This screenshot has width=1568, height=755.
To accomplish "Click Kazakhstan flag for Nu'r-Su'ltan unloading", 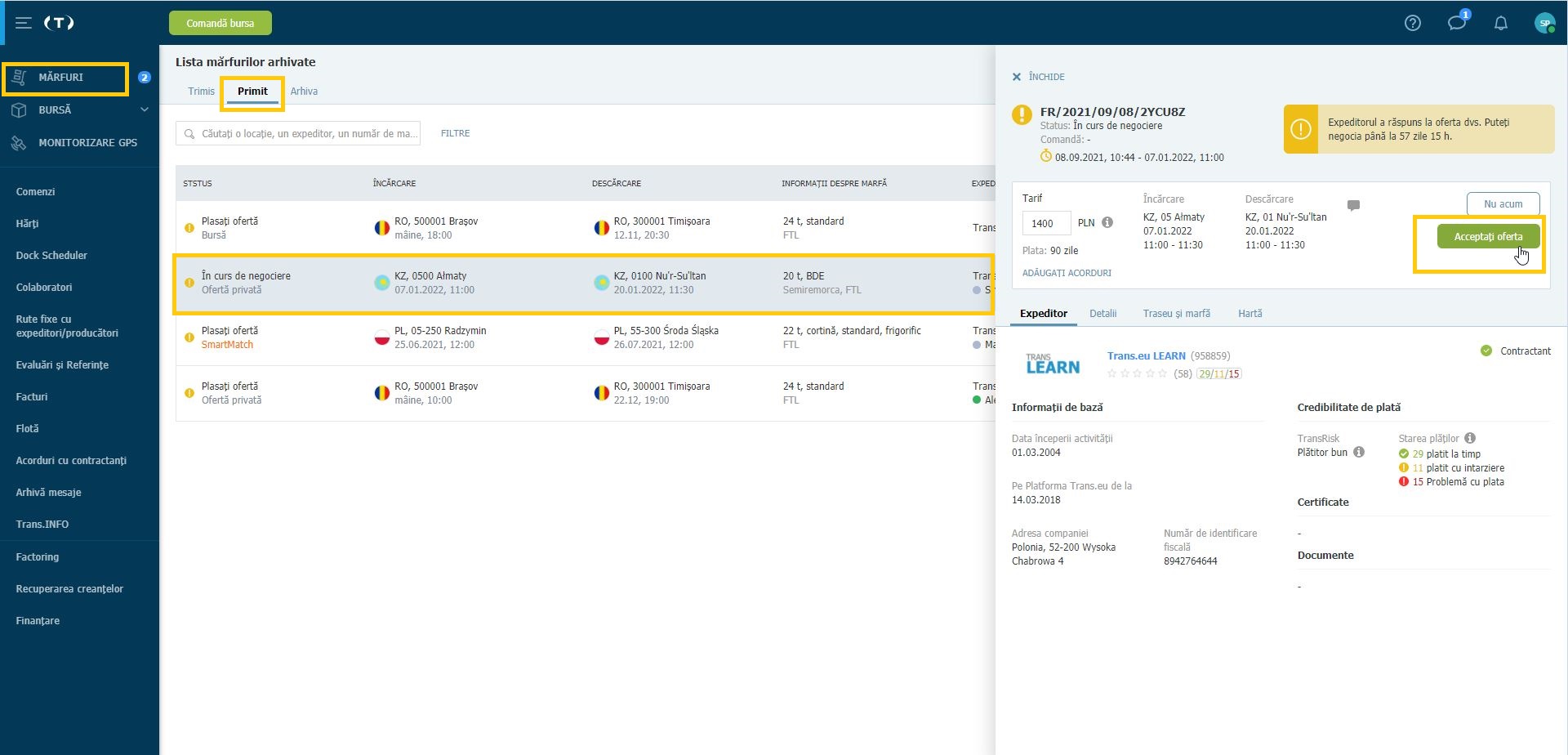I will (601, 283).
